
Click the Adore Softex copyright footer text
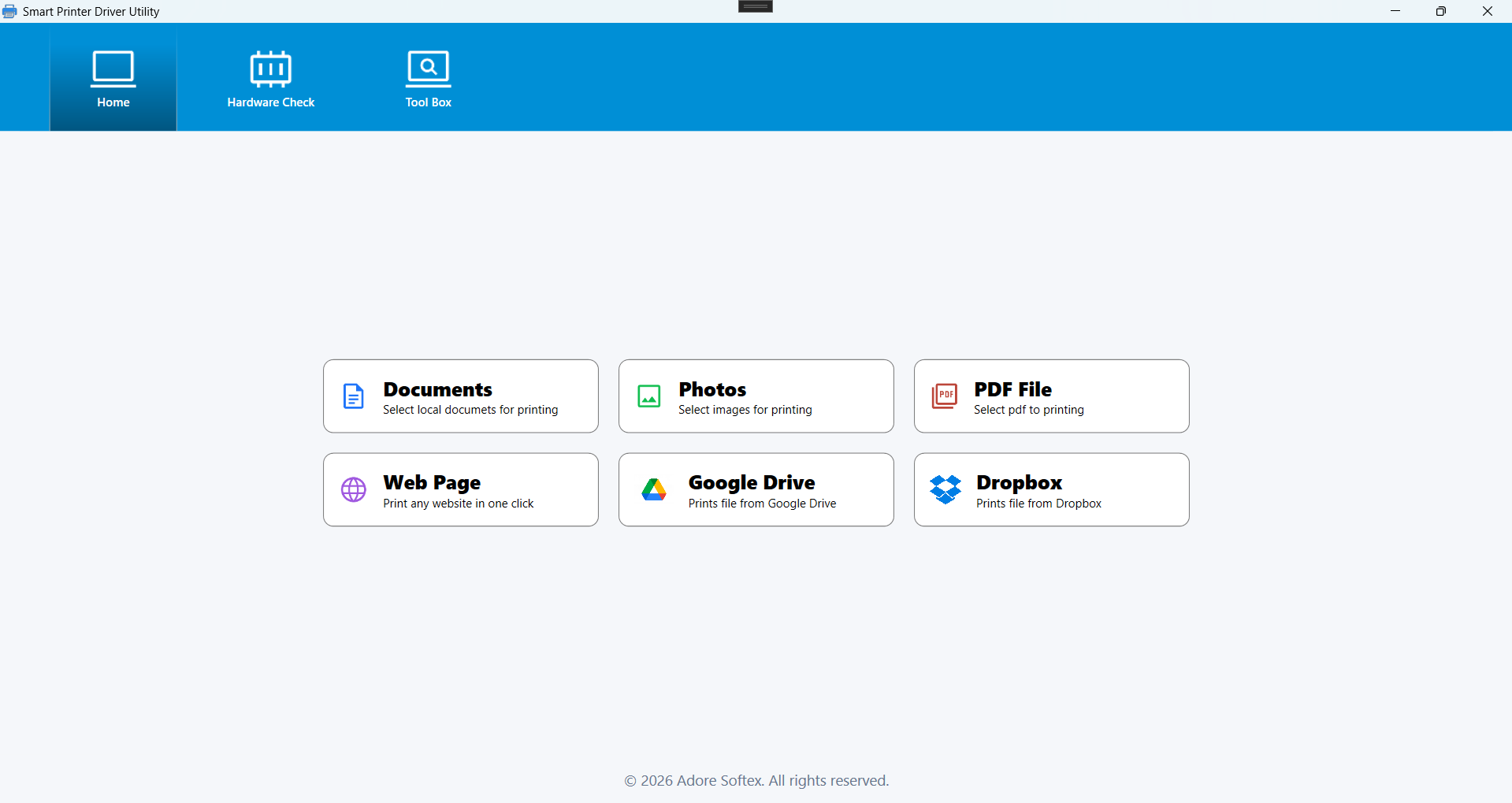pos(756,781)
